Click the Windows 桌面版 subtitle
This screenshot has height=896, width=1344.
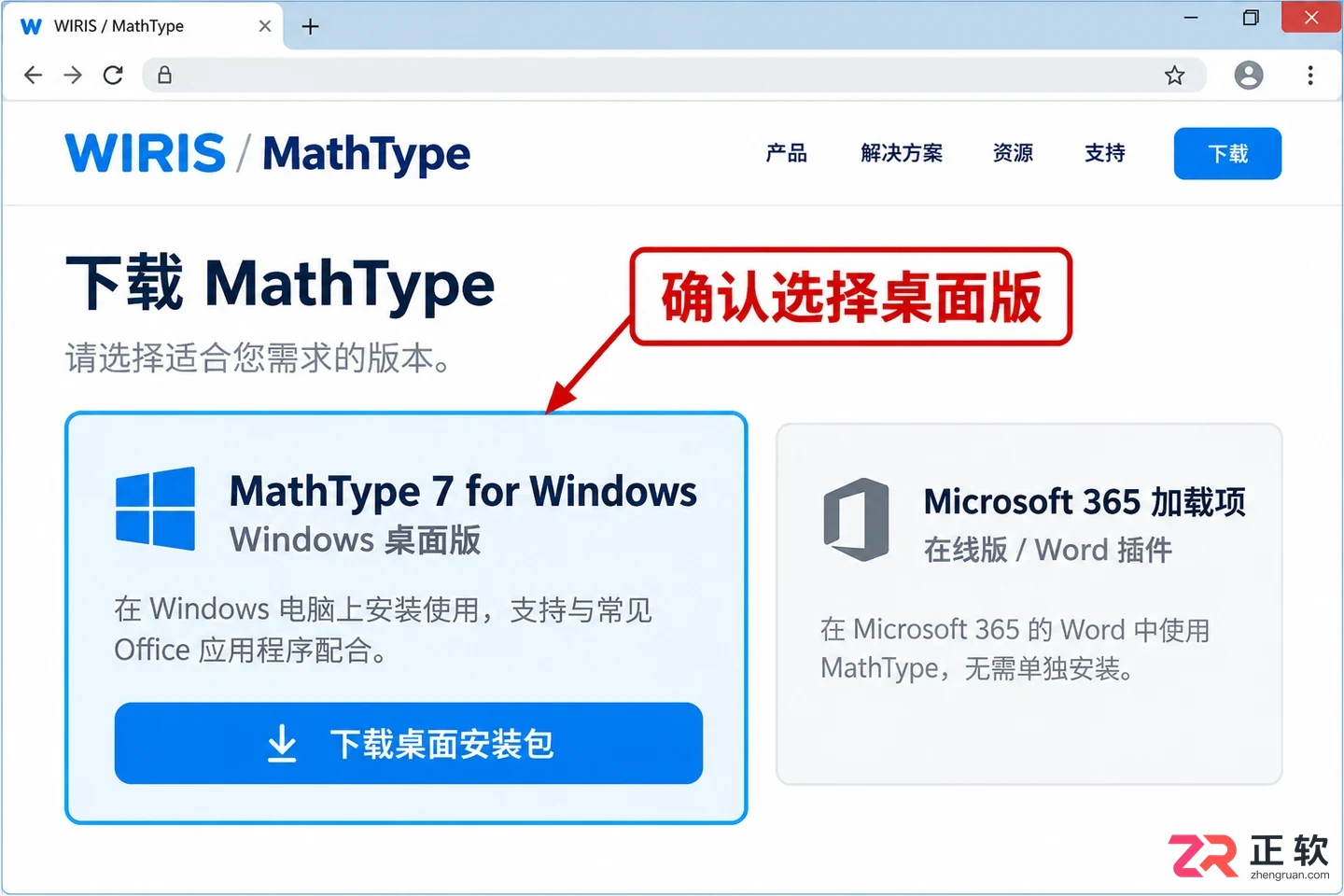point(356,539)
